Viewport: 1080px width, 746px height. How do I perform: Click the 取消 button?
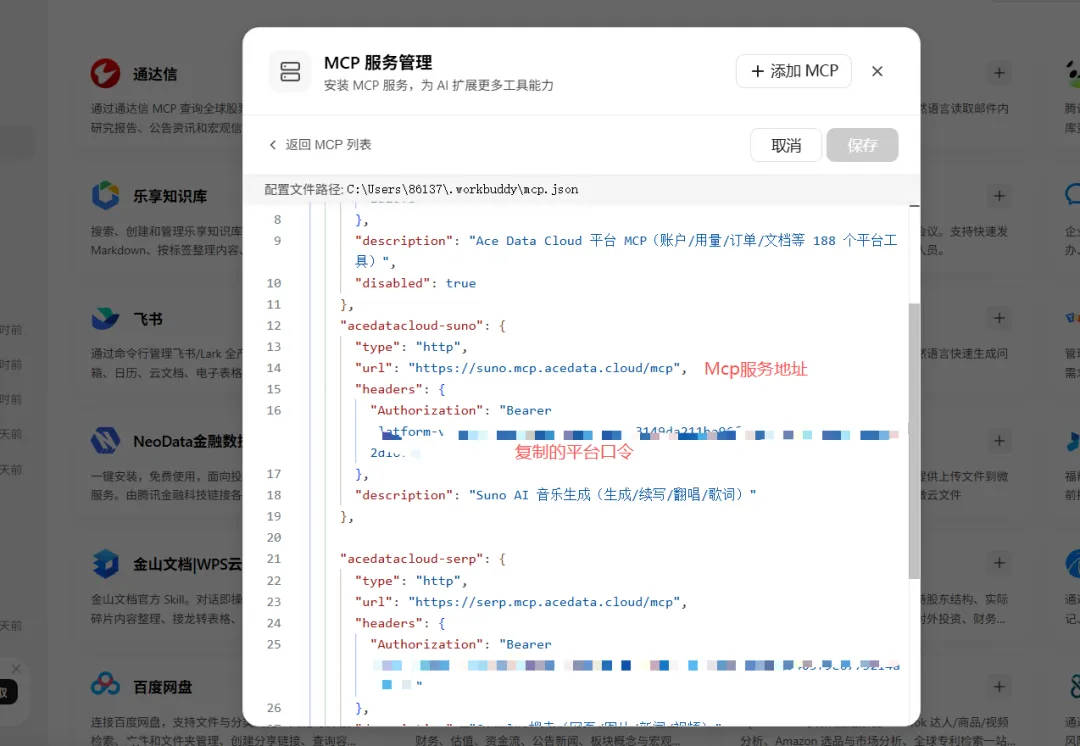pyautogui.click(x=786, y=145)
